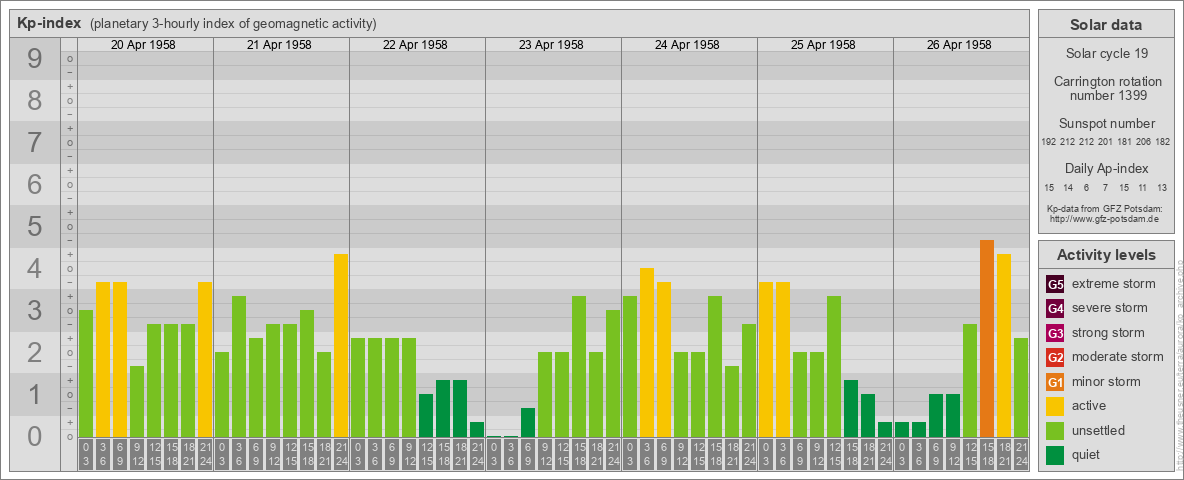Click the yellow bar on 24 Apr 3-6h
Viewport: 1184px width, 480px height.
point(647,352)
